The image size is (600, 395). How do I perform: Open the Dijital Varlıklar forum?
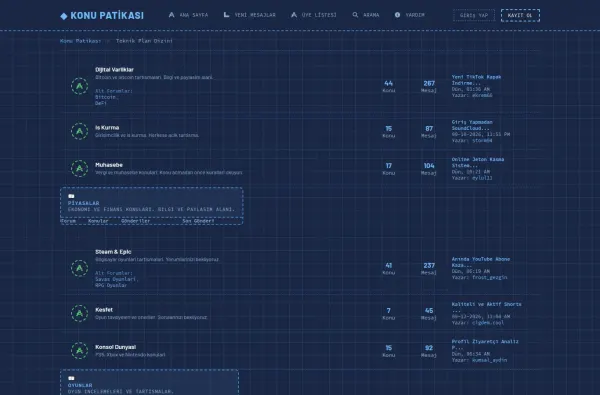[114, 70]
